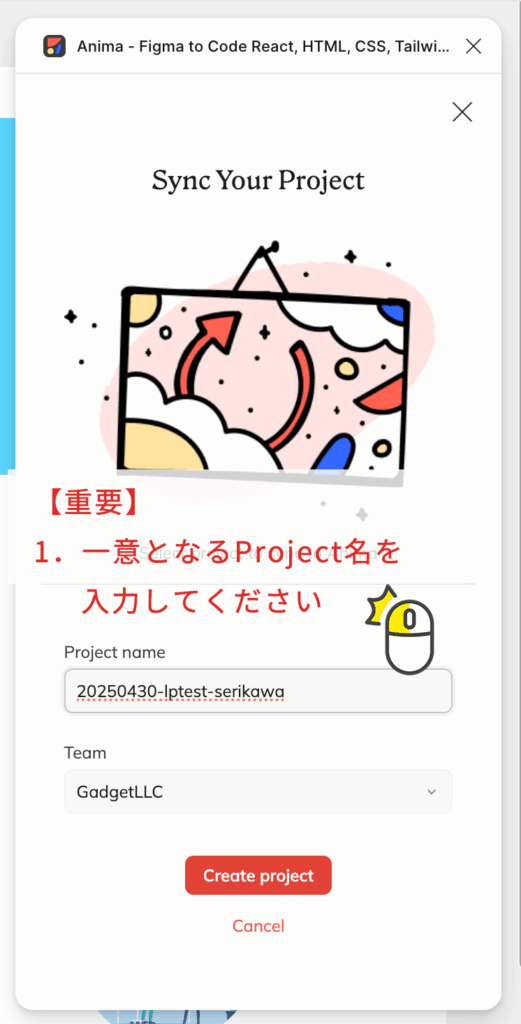Focus the Project name input field

(258, 690)
